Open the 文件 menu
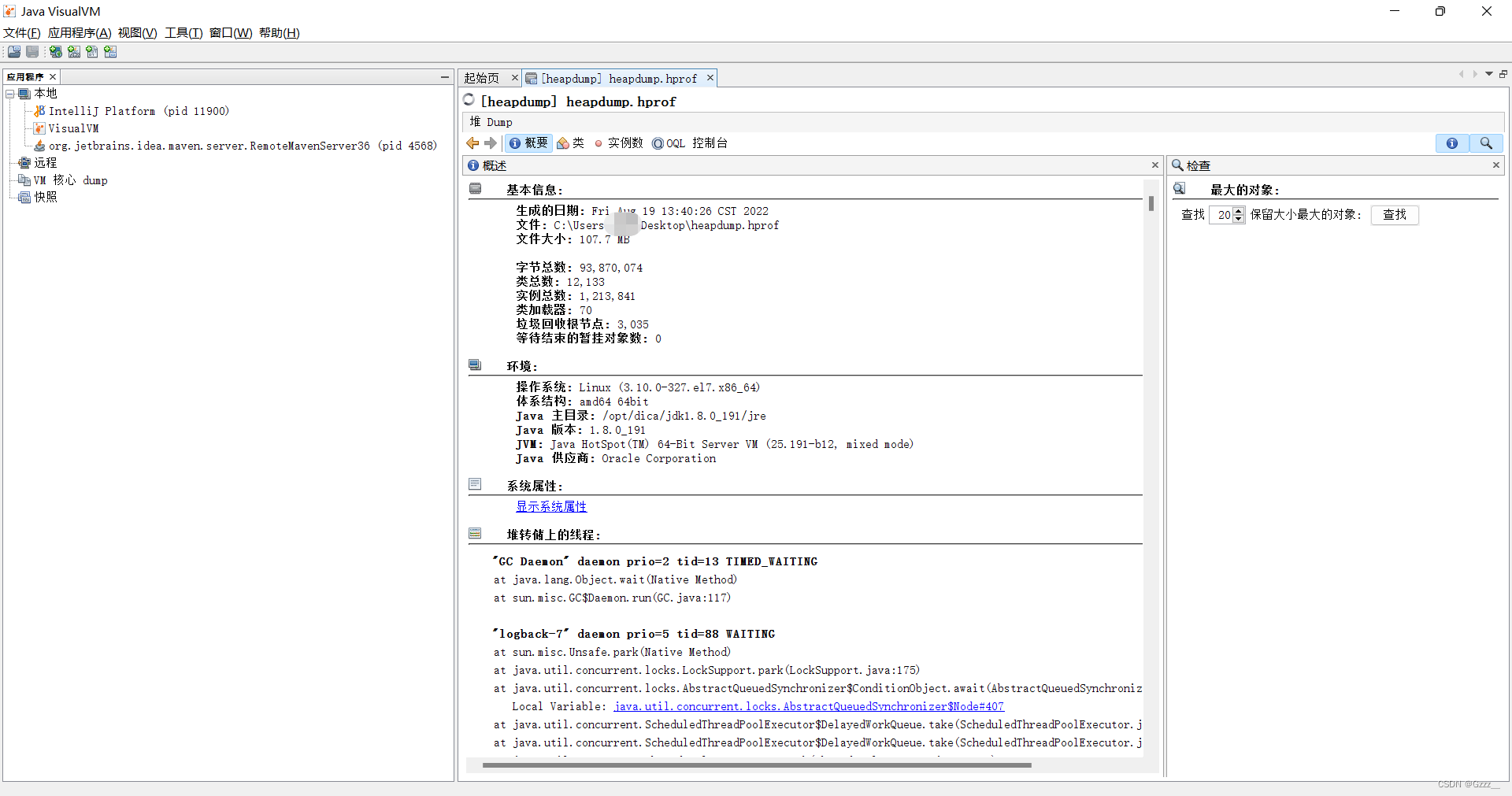1512x796 pixels. point(20,33)
